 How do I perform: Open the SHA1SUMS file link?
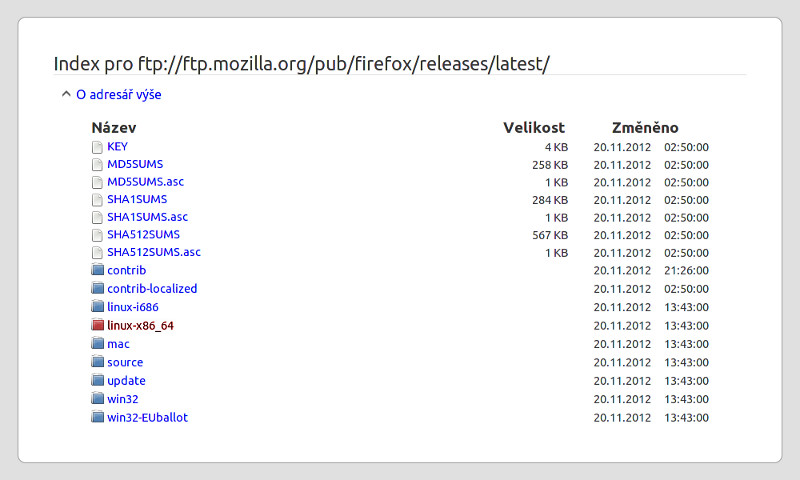(137, 199)
